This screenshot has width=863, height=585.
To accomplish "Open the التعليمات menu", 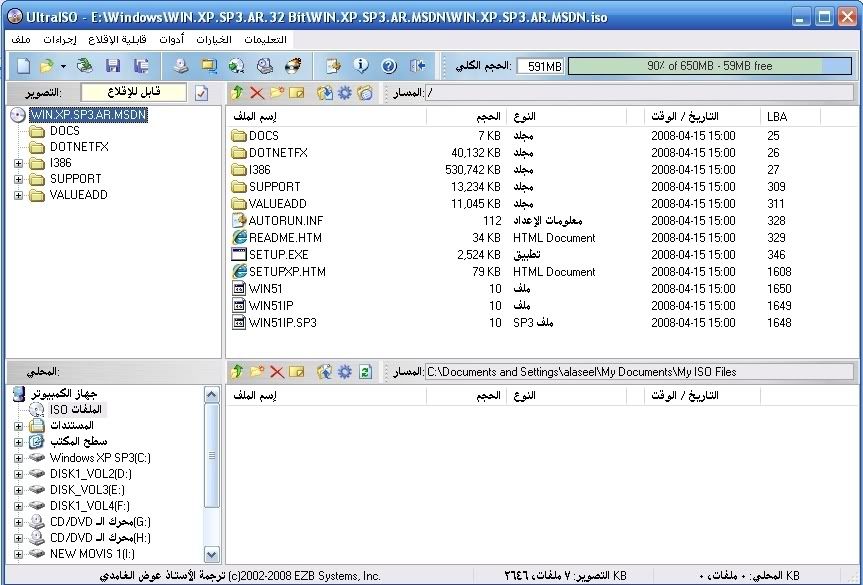I will (x=266, y=40).
